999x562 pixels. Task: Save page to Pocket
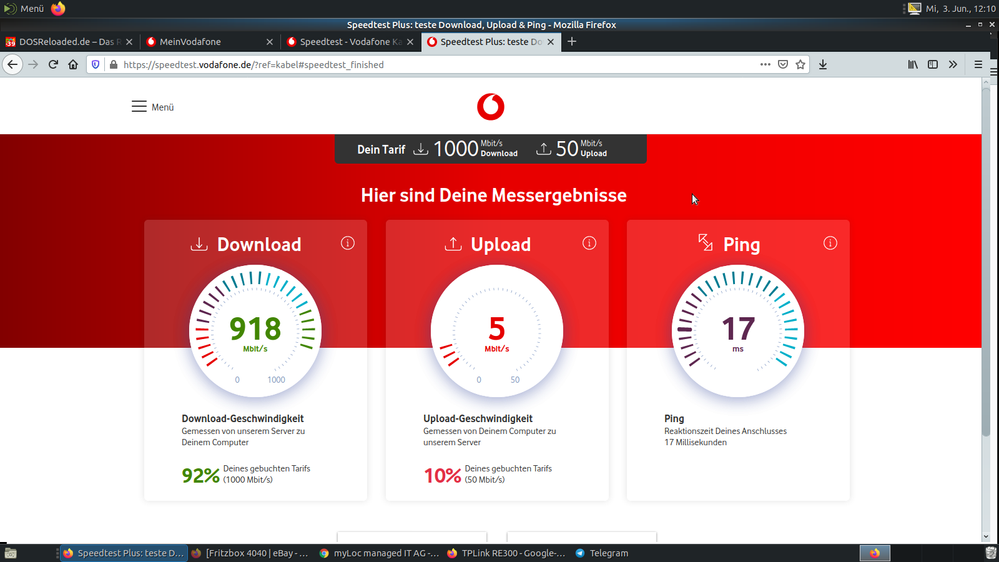click(783, 64)
